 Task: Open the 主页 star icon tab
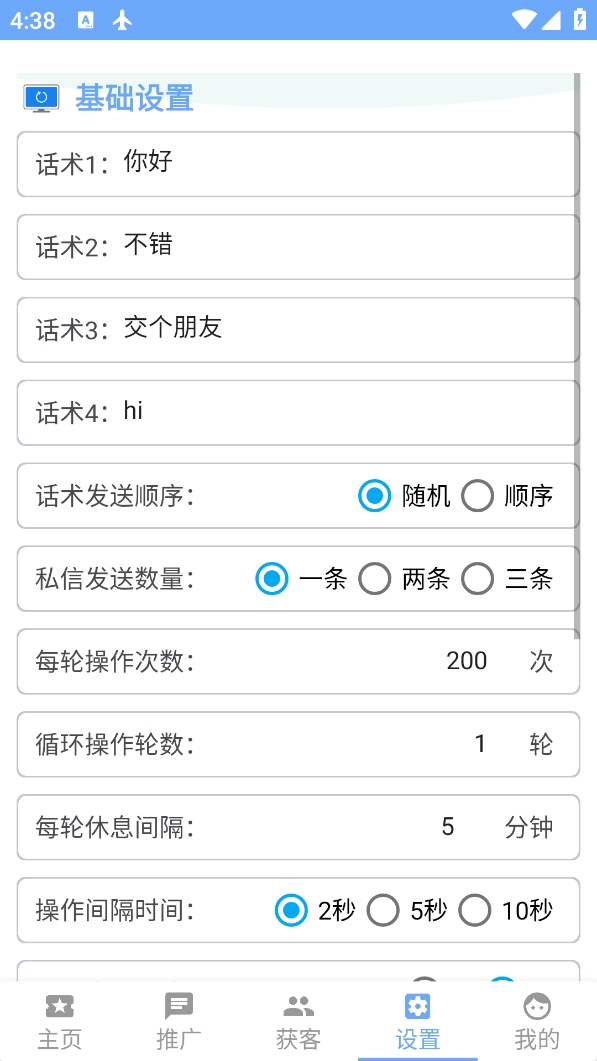(x=60, y=1007)
